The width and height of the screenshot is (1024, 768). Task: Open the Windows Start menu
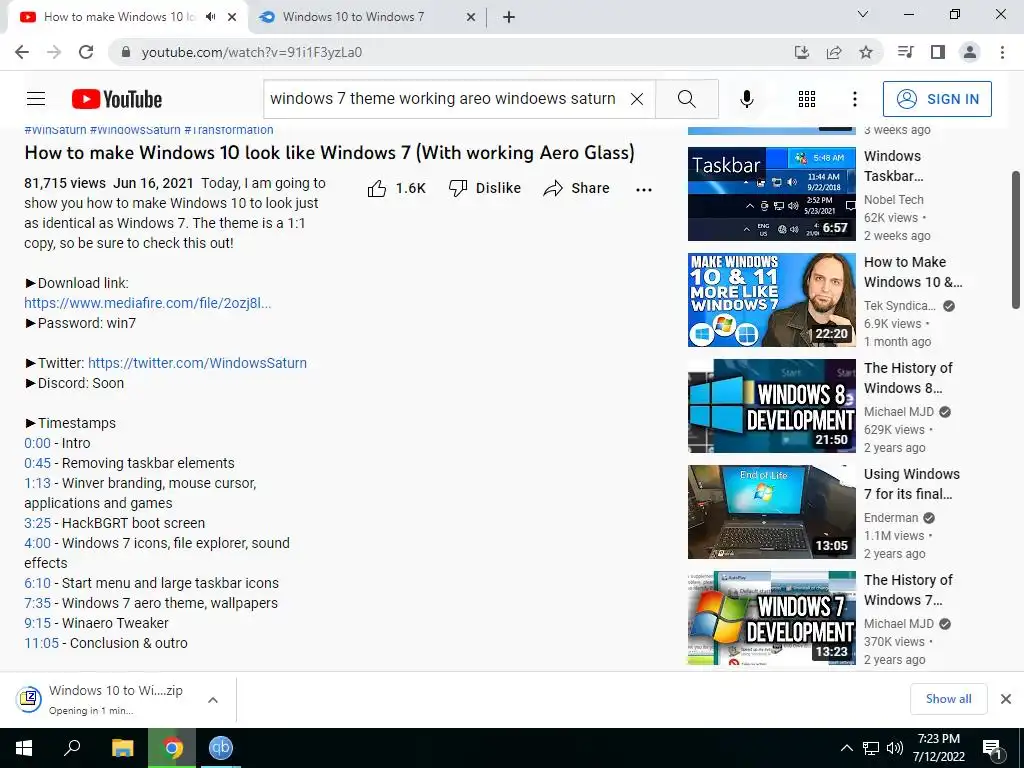pos(24,748)
